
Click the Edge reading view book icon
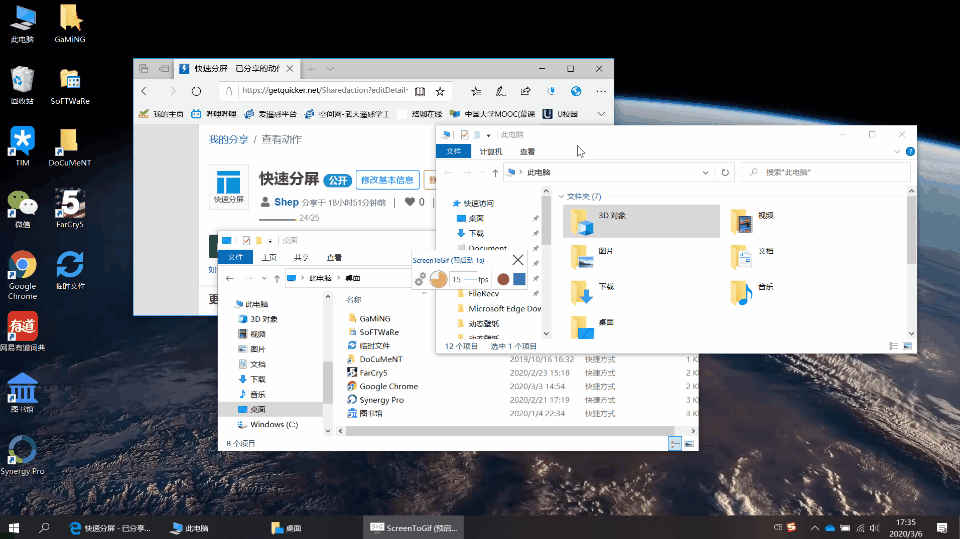[421, 91]
